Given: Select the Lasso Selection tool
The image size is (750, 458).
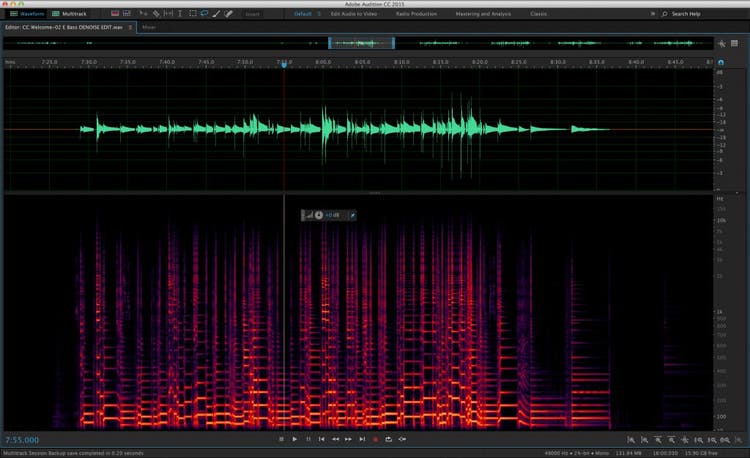Looking at the screenshot, I should pyautogui.click(x=204, y=14).
